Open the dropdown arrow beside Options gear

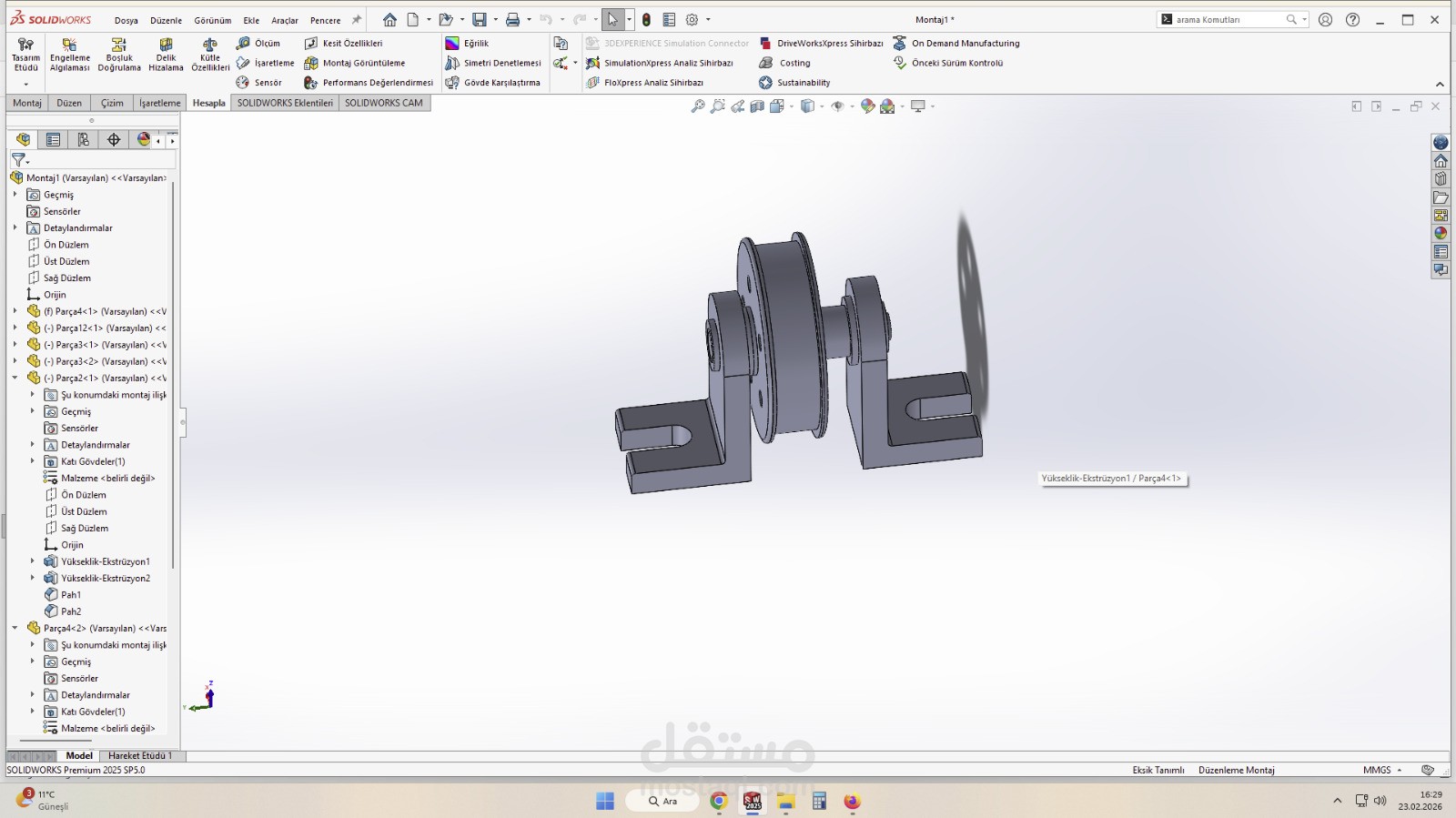(x=708, y=20)
